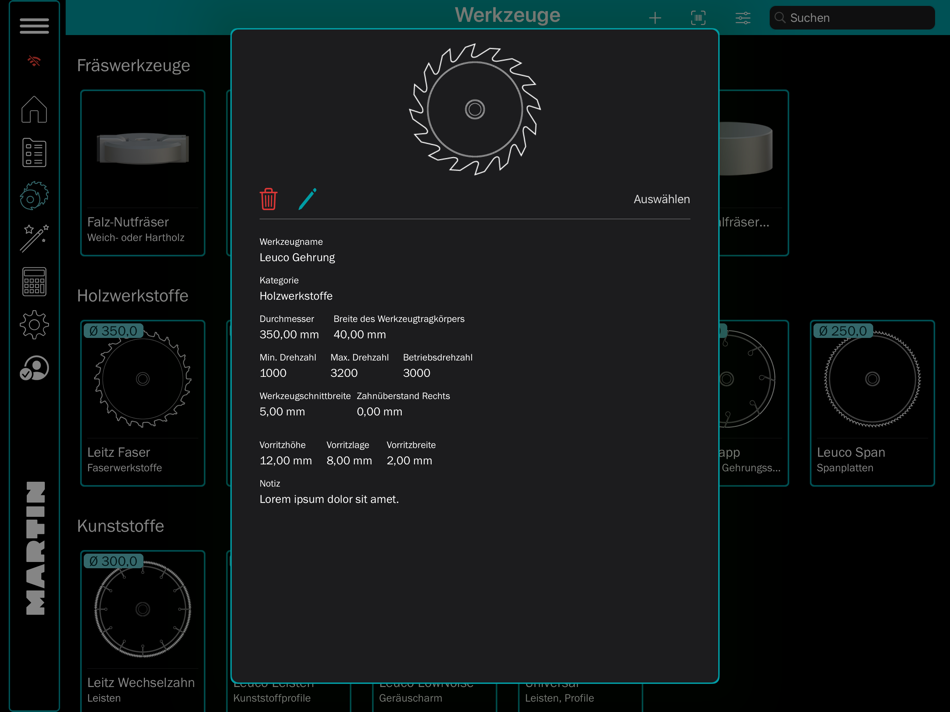Click the Auswählen button
950x712 pixels.
662,199
